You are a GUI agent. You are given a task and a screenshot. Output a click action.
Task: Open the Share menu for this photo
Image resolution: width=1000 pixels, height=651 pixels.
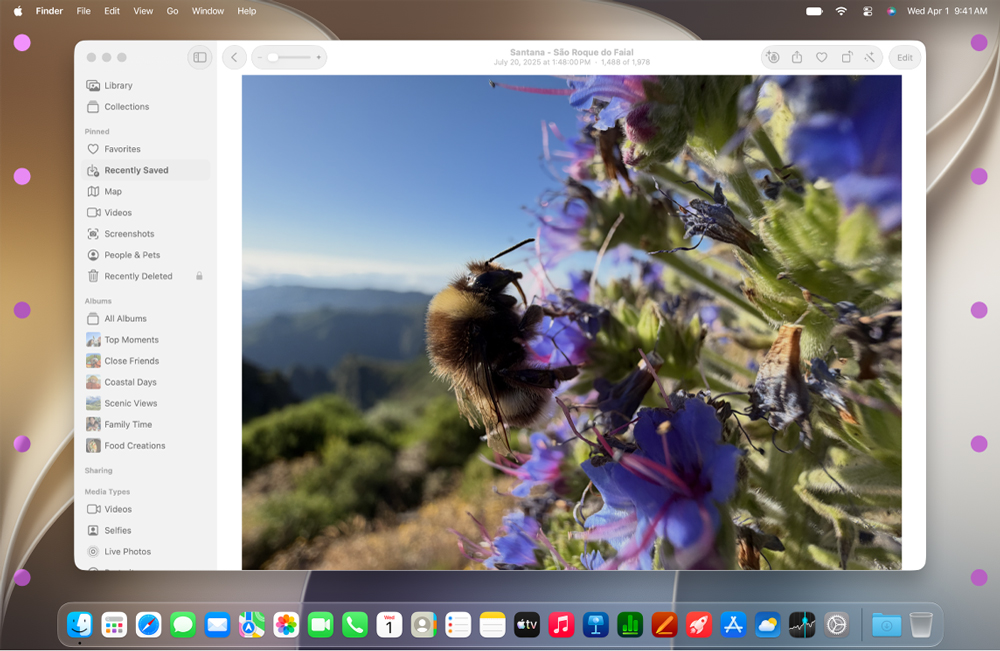pyautogui.click(x=797, y=57)
